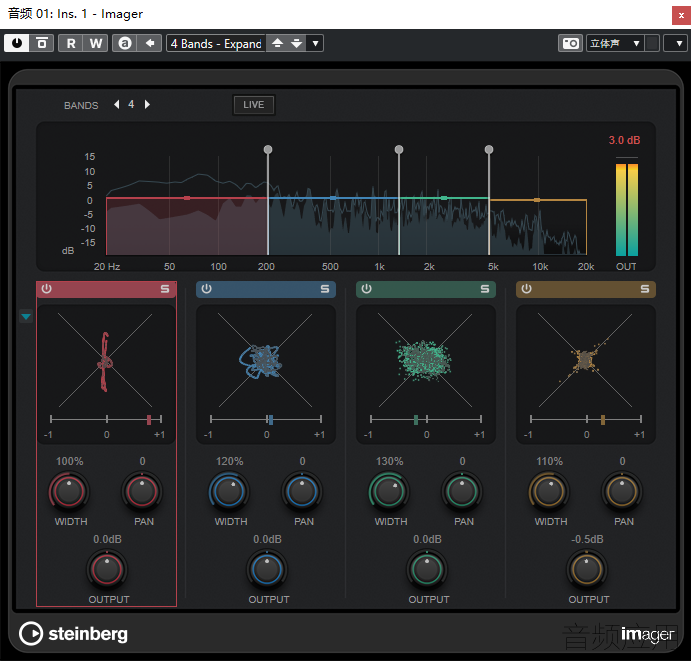Screen dimensions: 691x661
Task: Click red band PAN knob
Action: click(142, 491)
